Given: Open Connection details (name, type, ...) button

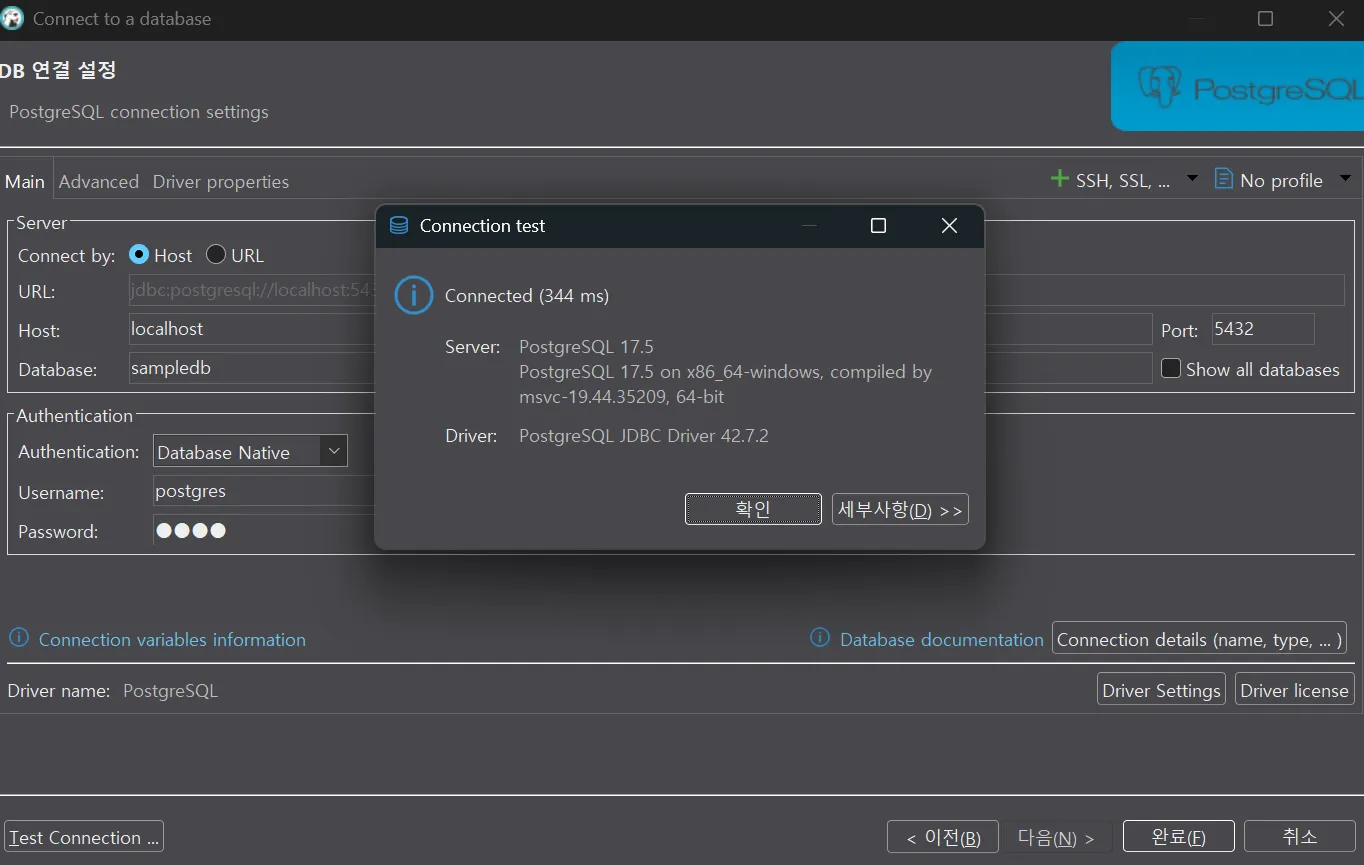Looking at the screenshot, I should [x=1199, y=639].
